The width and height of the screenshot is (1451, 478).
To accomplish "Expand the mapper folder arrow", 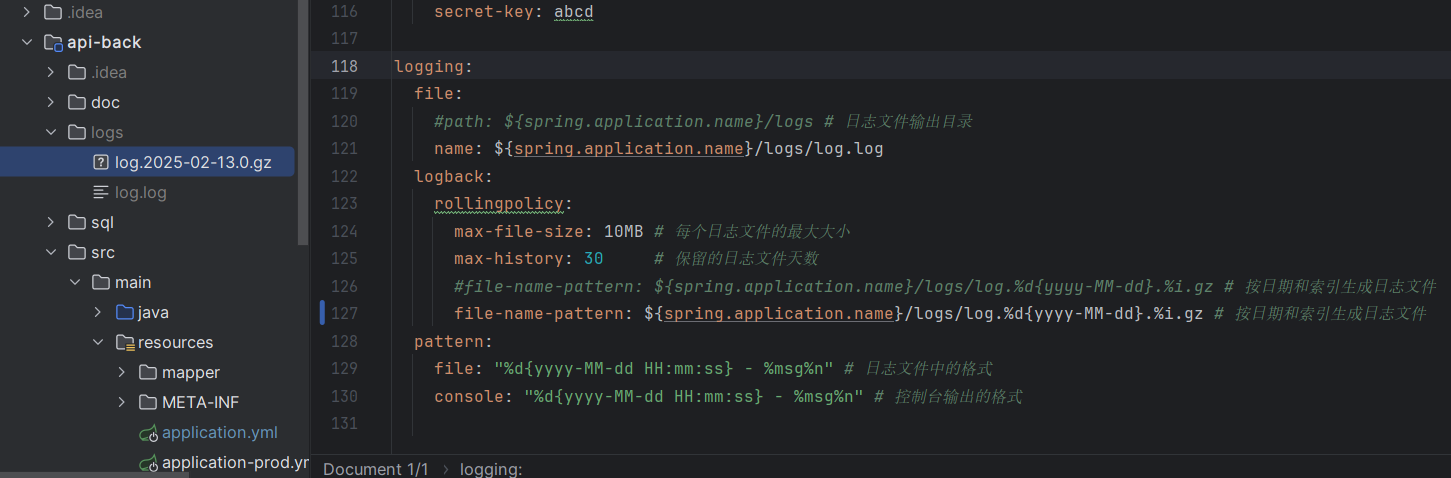I will tap(122, 372).
